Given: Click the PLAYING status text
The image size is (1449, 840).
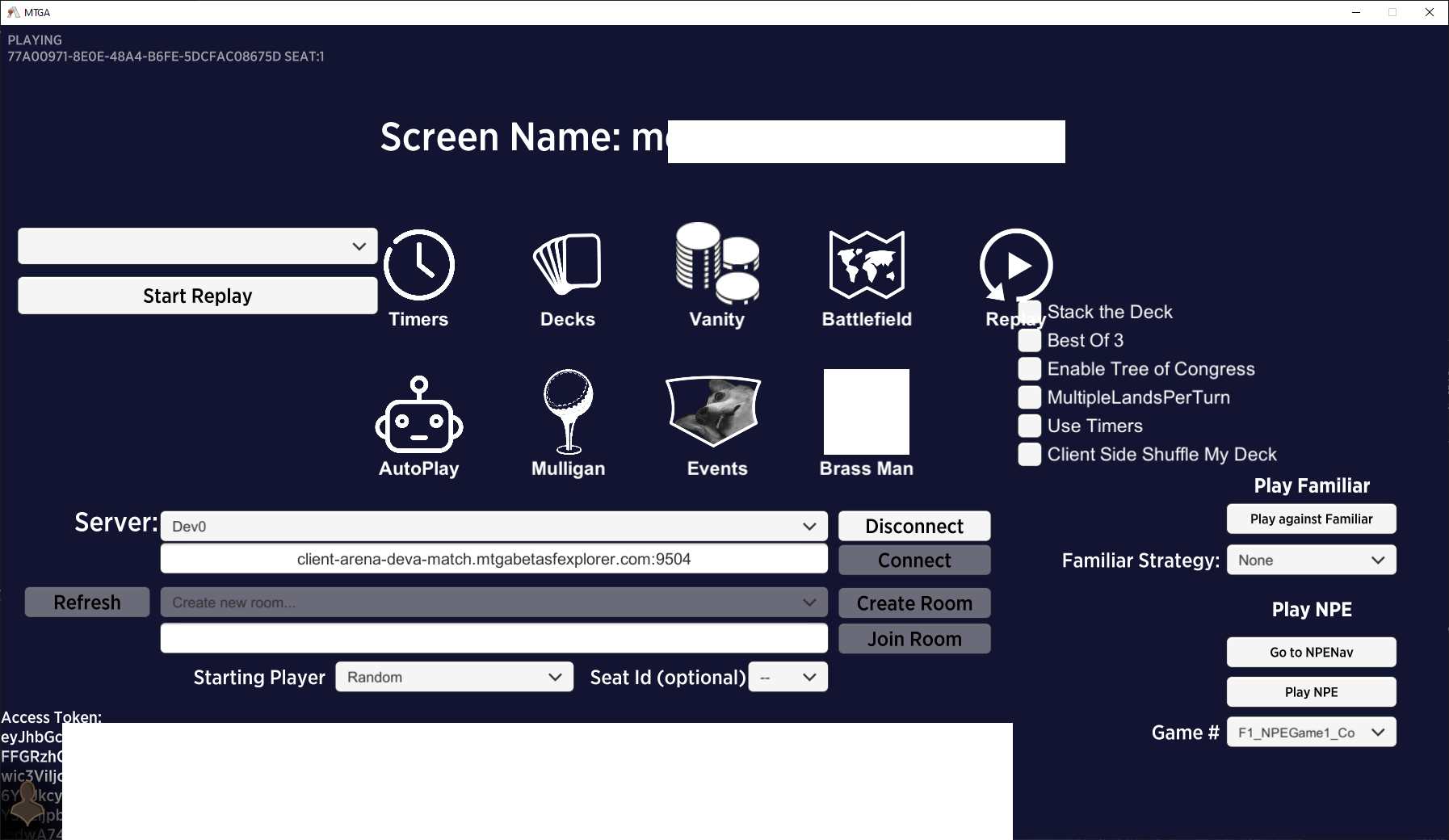Looking at the screenshot, I should [x=35, y=40].
